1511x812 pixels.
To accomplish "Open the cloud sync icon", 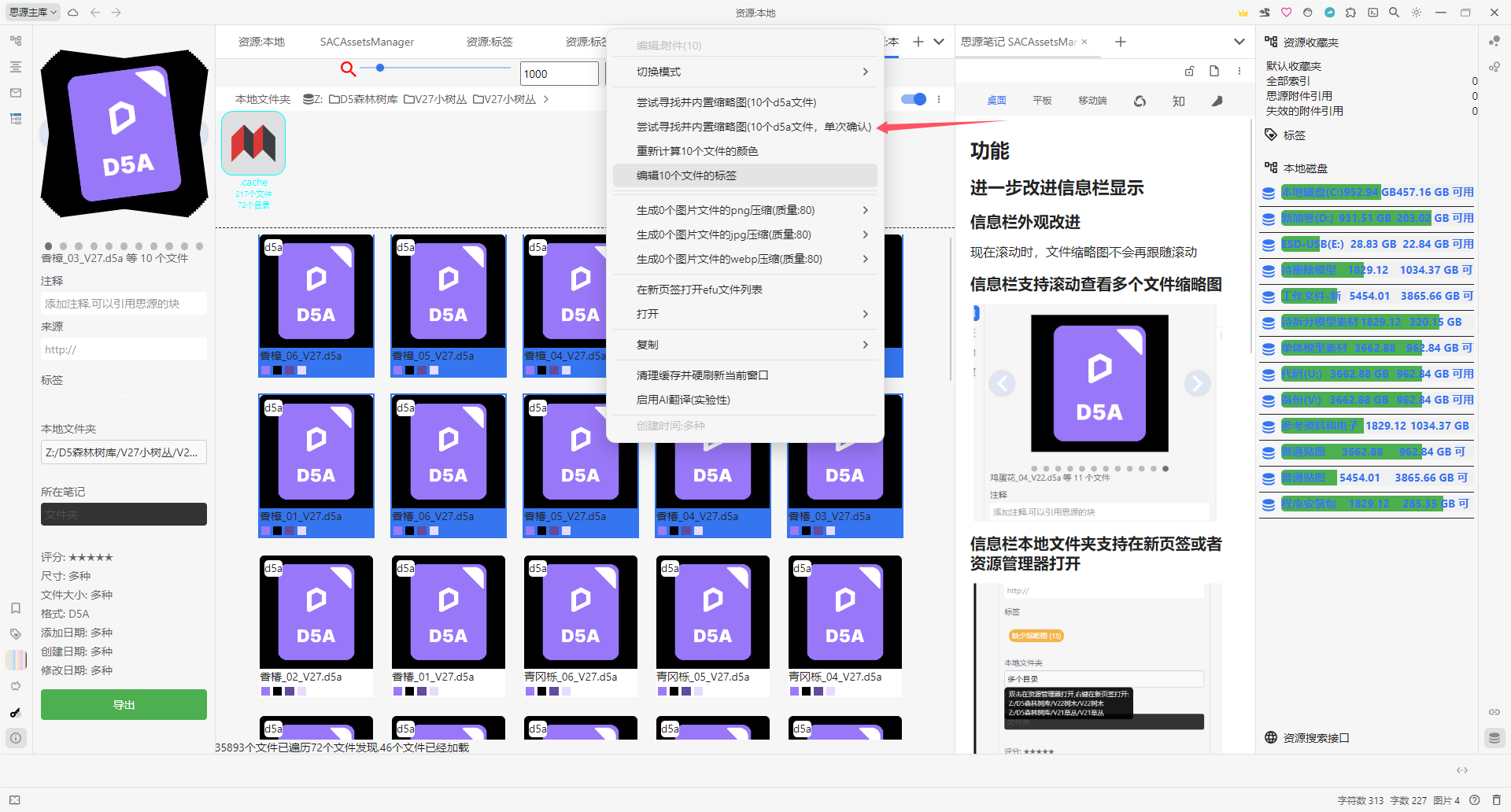I will 73,13.
